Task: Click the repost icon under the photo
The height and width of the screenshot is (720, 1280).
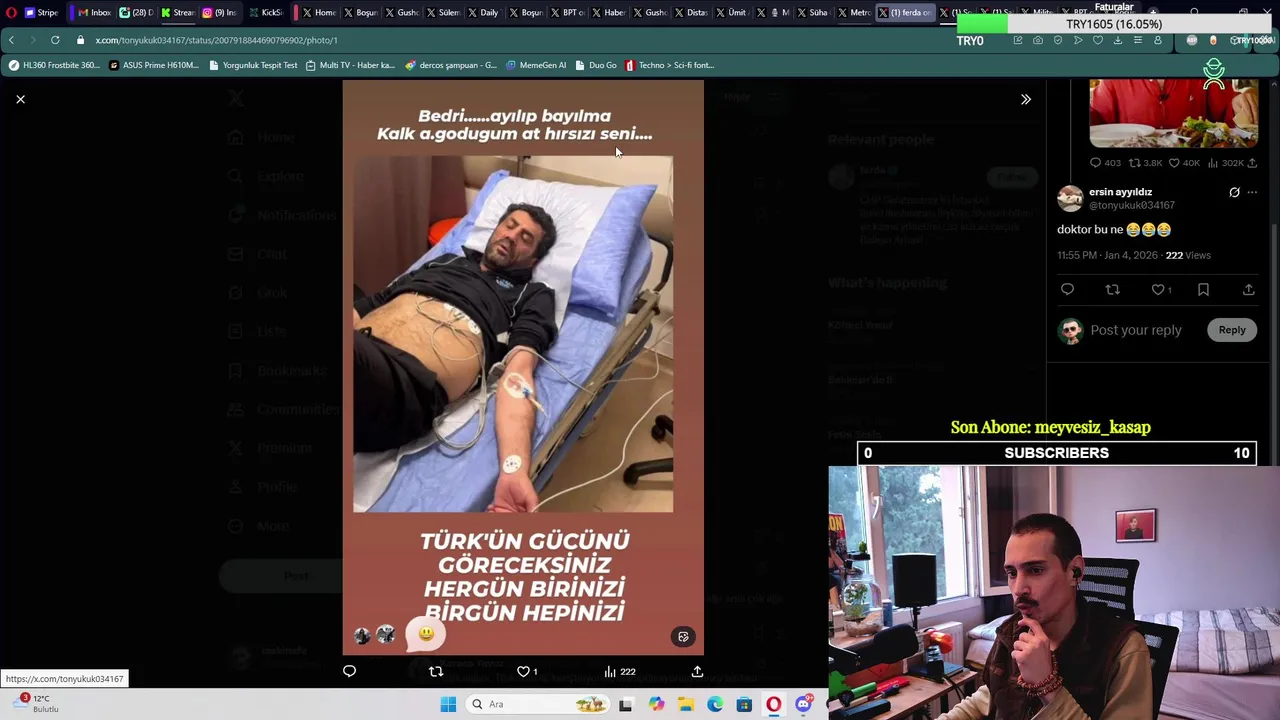Action: 436,671
